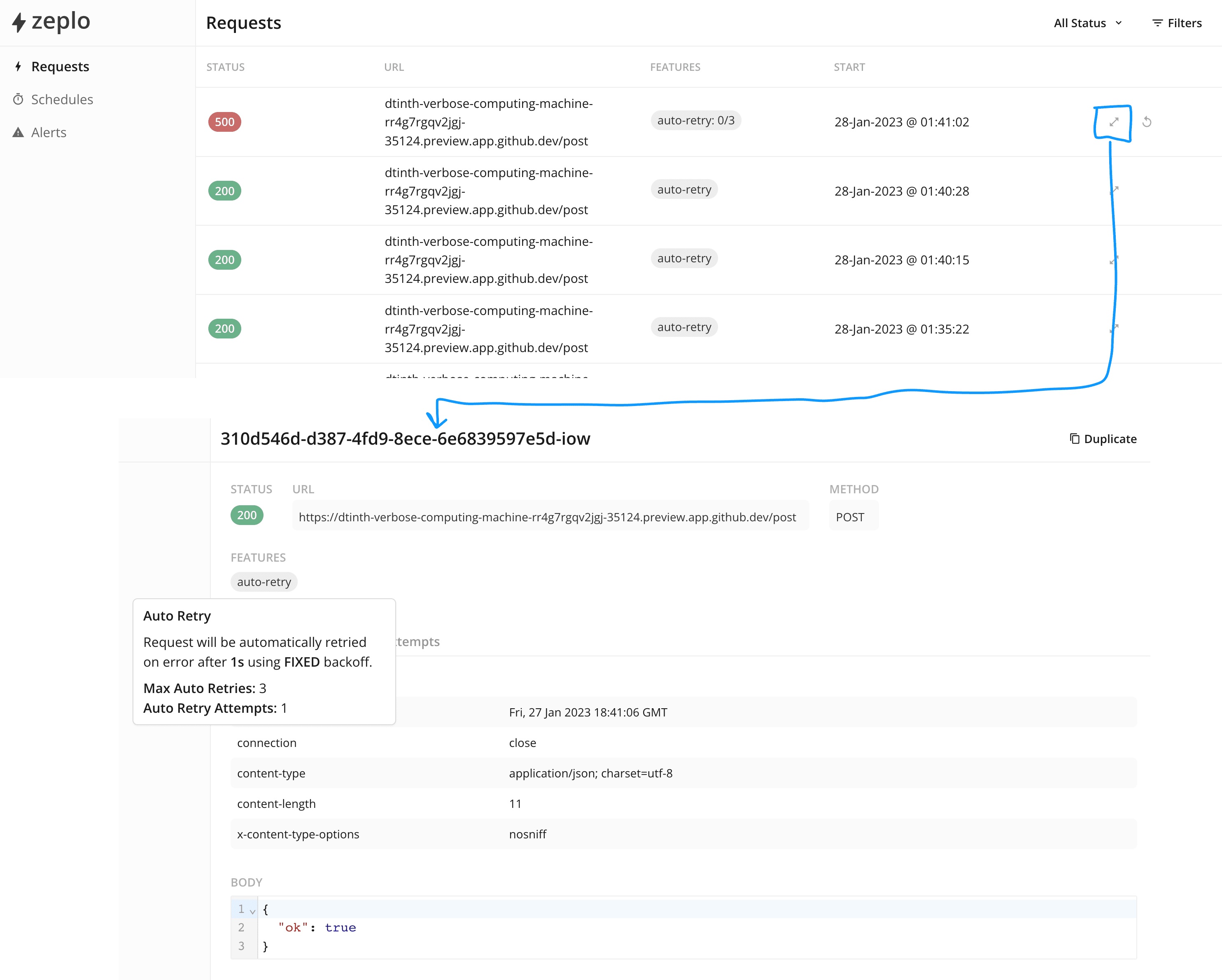Screen dimensions: 1222x980
Task: Click the red 500 status badge
Action: [224, 122]
